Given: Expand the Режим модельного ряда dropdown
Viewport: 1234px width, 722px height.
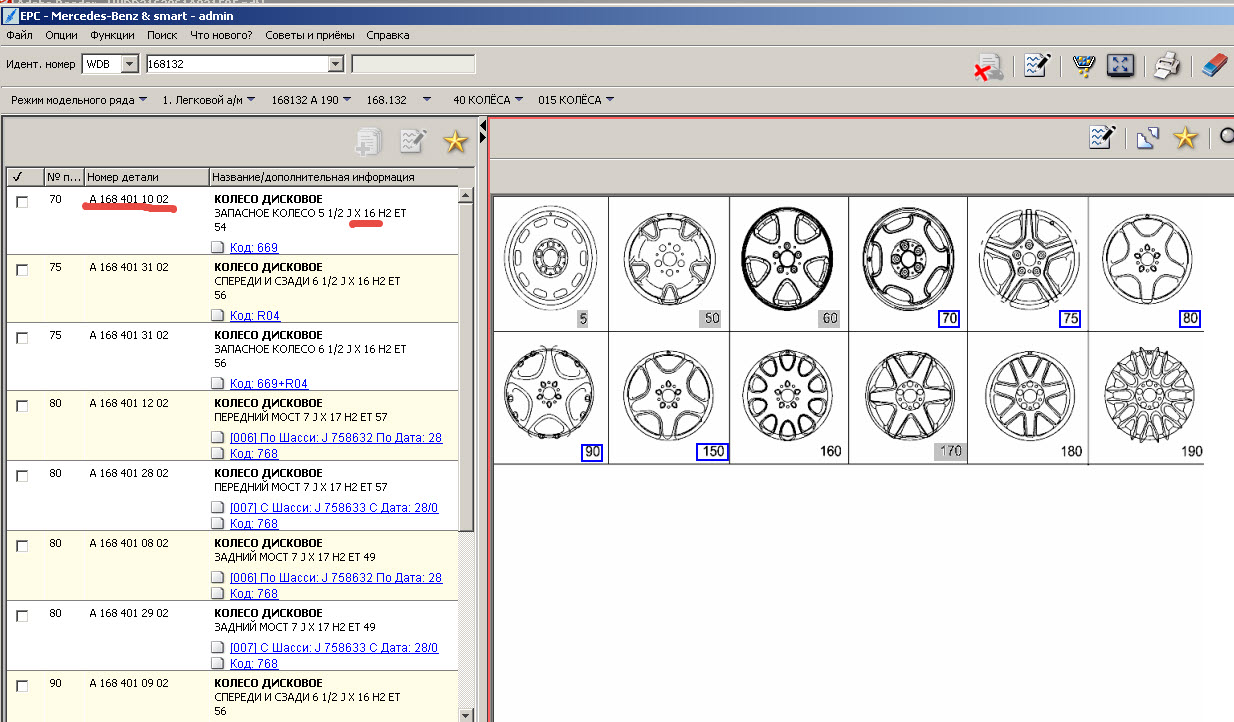Looking at the screenshot, I should pos(143,100).
